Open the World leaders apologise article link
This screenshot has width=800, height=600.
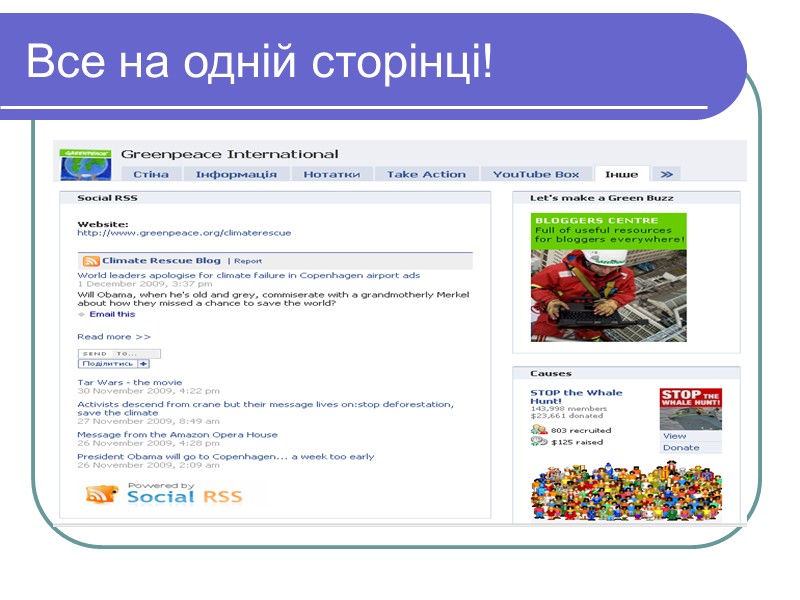[x=248, y=275]
